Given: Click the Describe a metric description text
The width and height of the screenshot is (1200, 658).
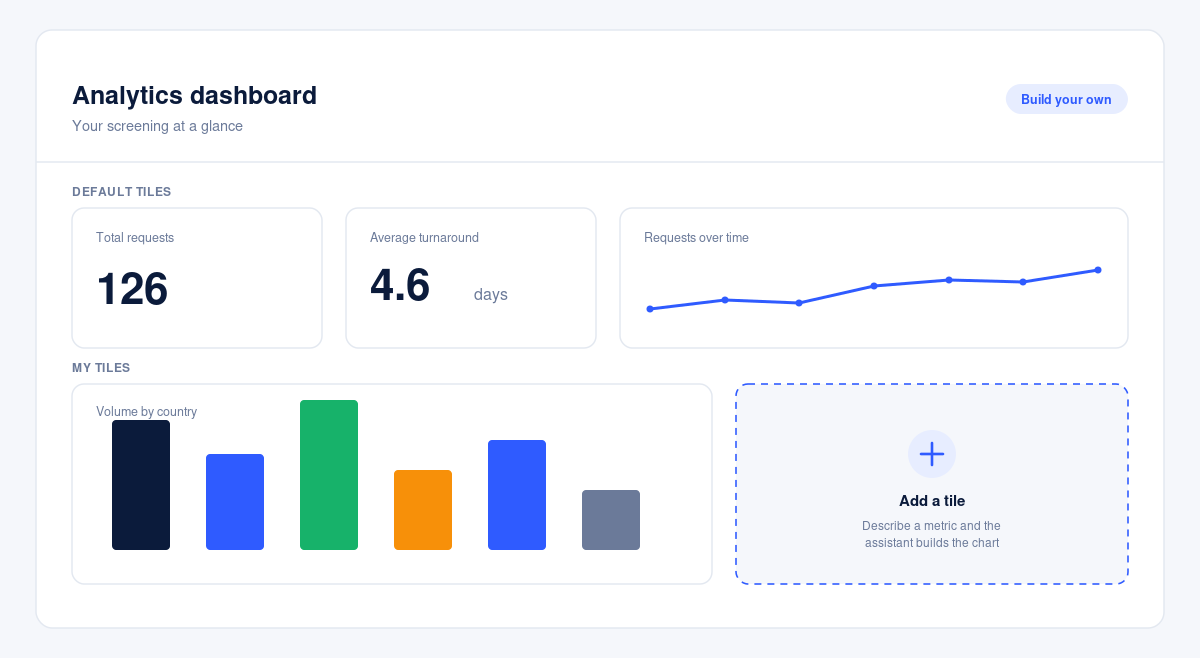Looking at the screenshot, I should point(932,534).
